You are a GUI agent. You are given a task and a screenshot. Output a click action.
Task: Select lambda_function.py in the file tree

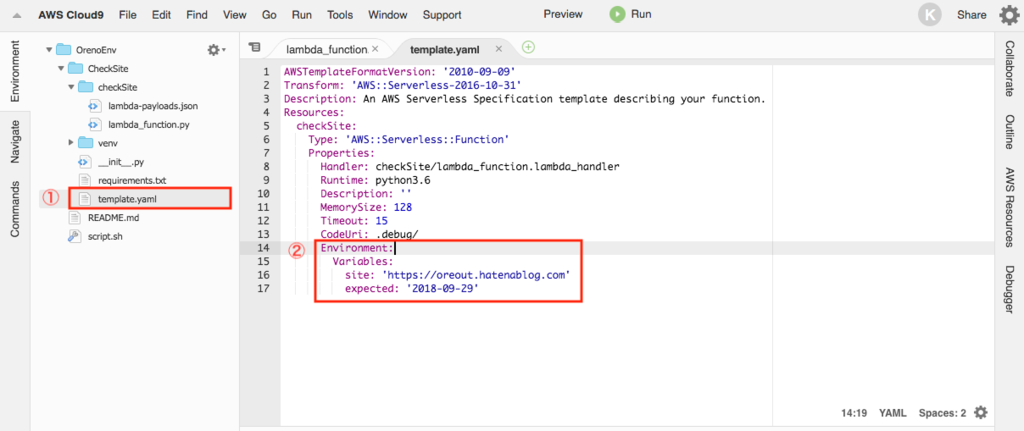point(149,124)
